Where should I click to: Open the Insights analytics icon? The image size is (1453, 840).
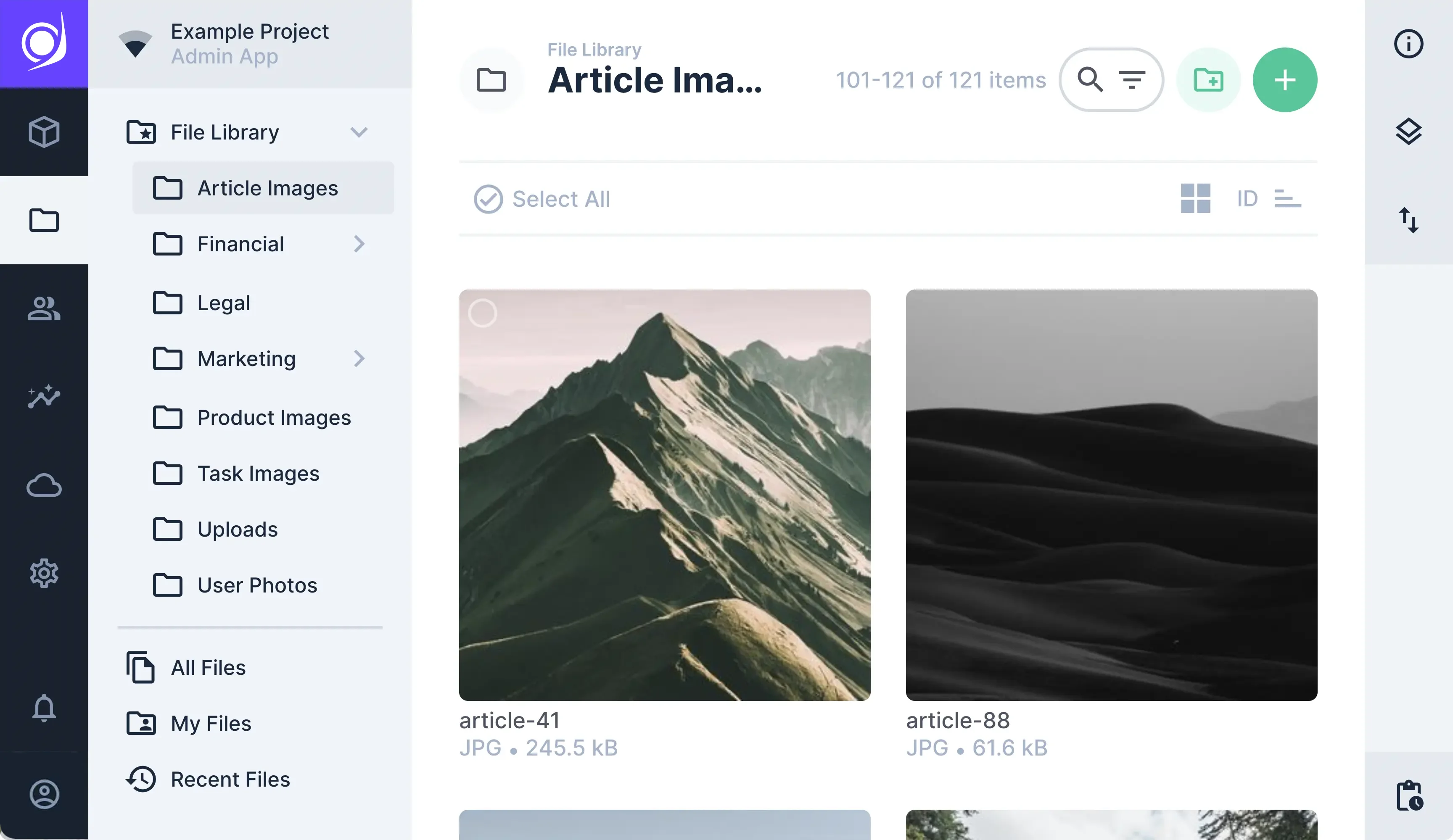click(44, 396)
